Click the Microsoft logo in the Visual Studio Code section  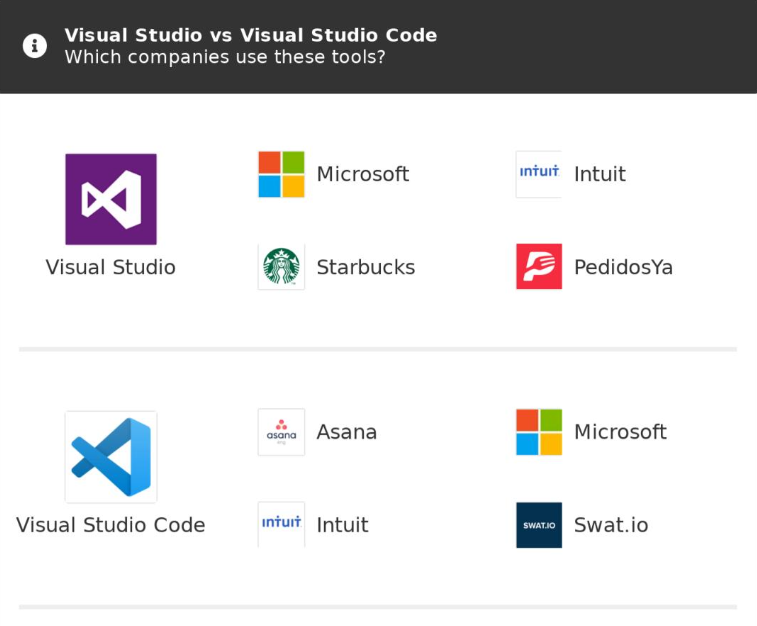coord(539,432)
